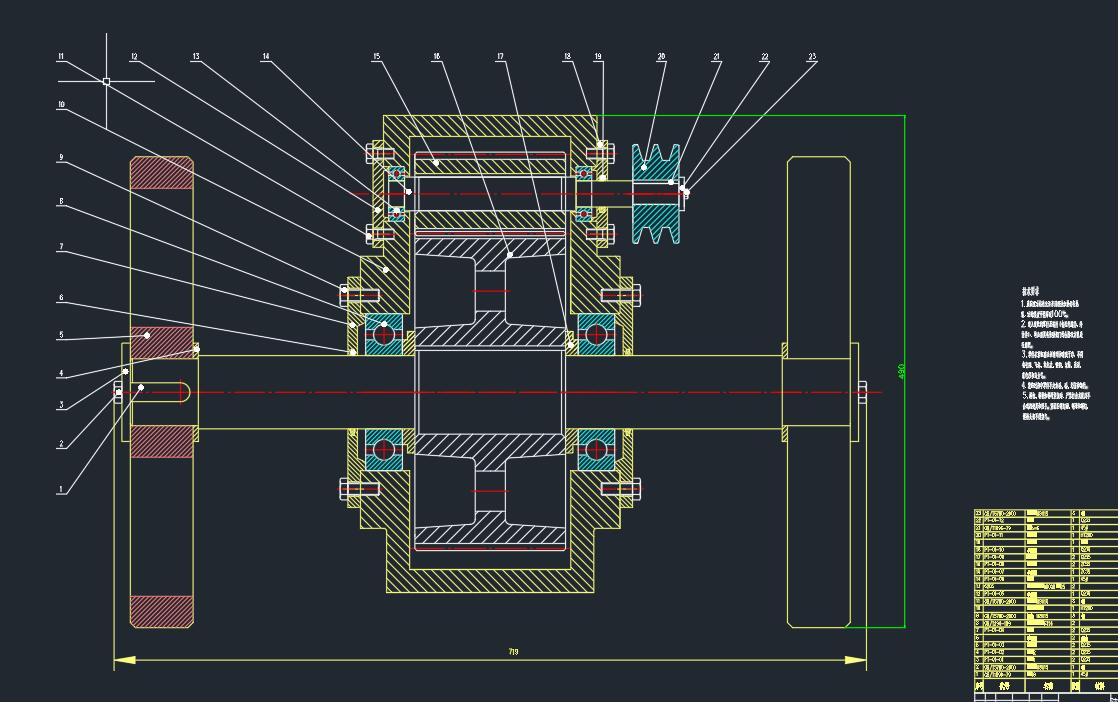Click the V-belt pulley cross-section

[x=656, y=194]
